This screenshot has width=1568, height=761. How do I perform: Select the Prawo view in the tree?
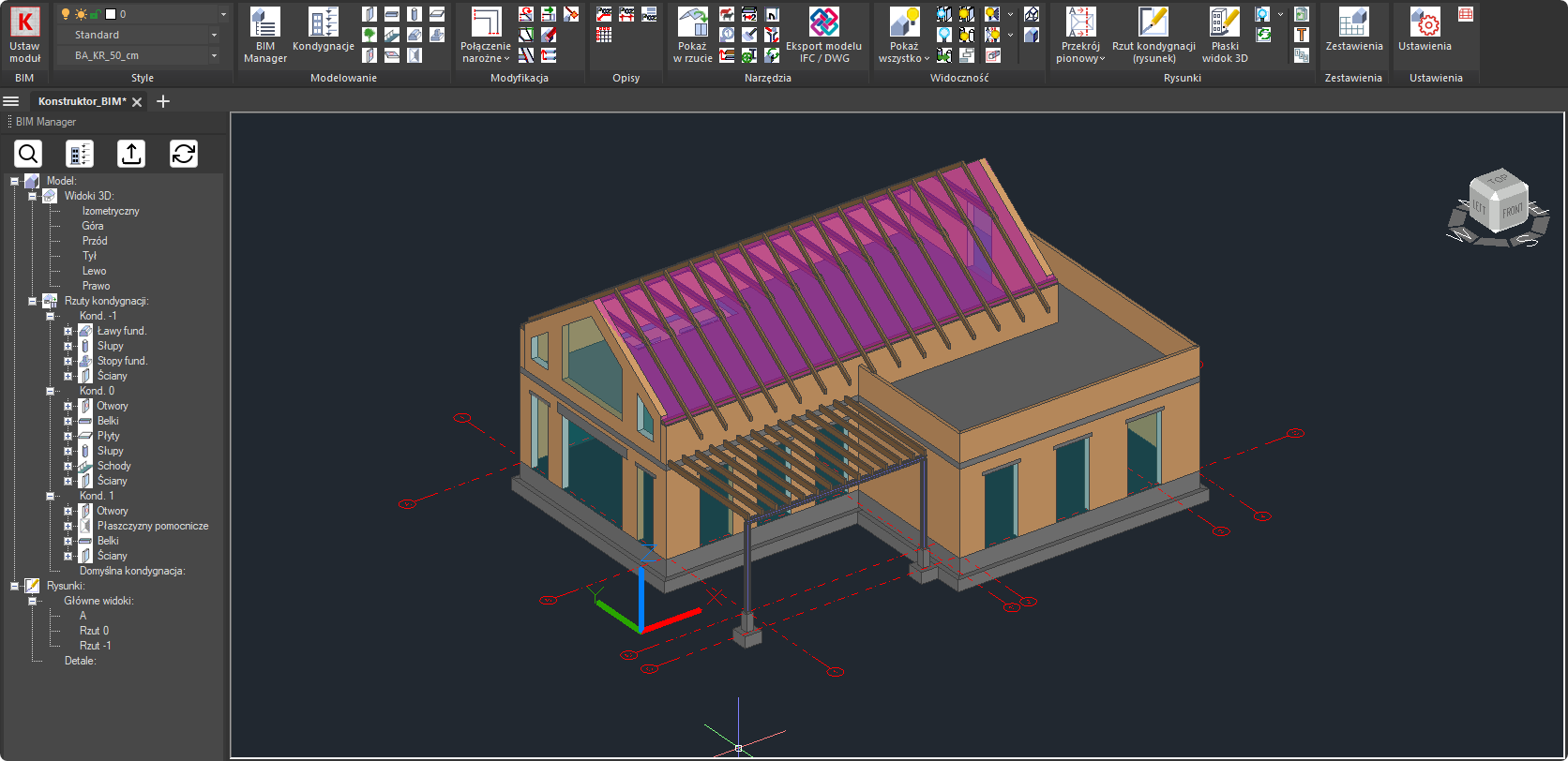click(96, 286)
